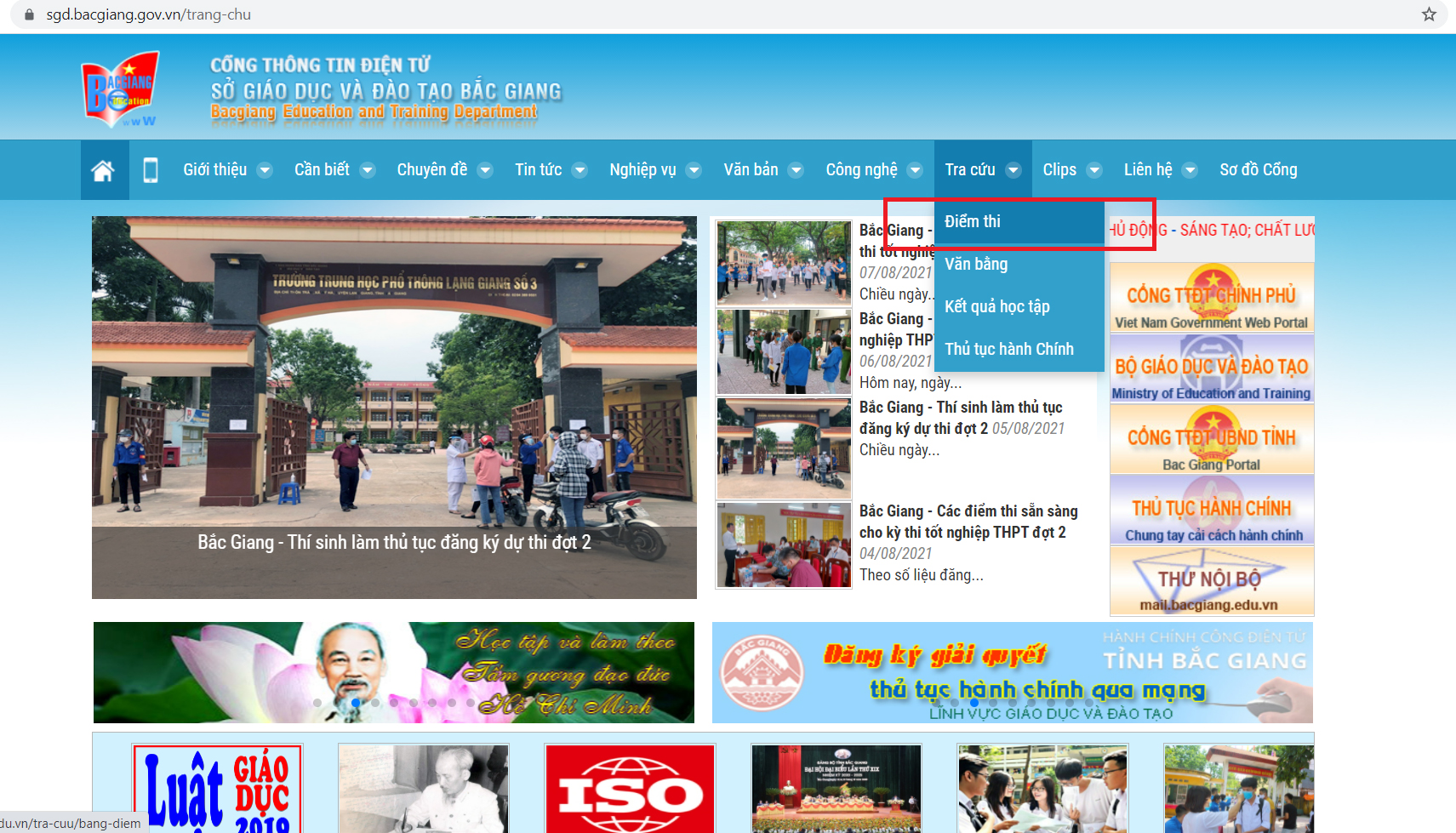Image resolution: width=1456 pixels, height=833 pixels.
Task: Open the Thủ Tục Hành Chính reform banner
Action: 1211,509
